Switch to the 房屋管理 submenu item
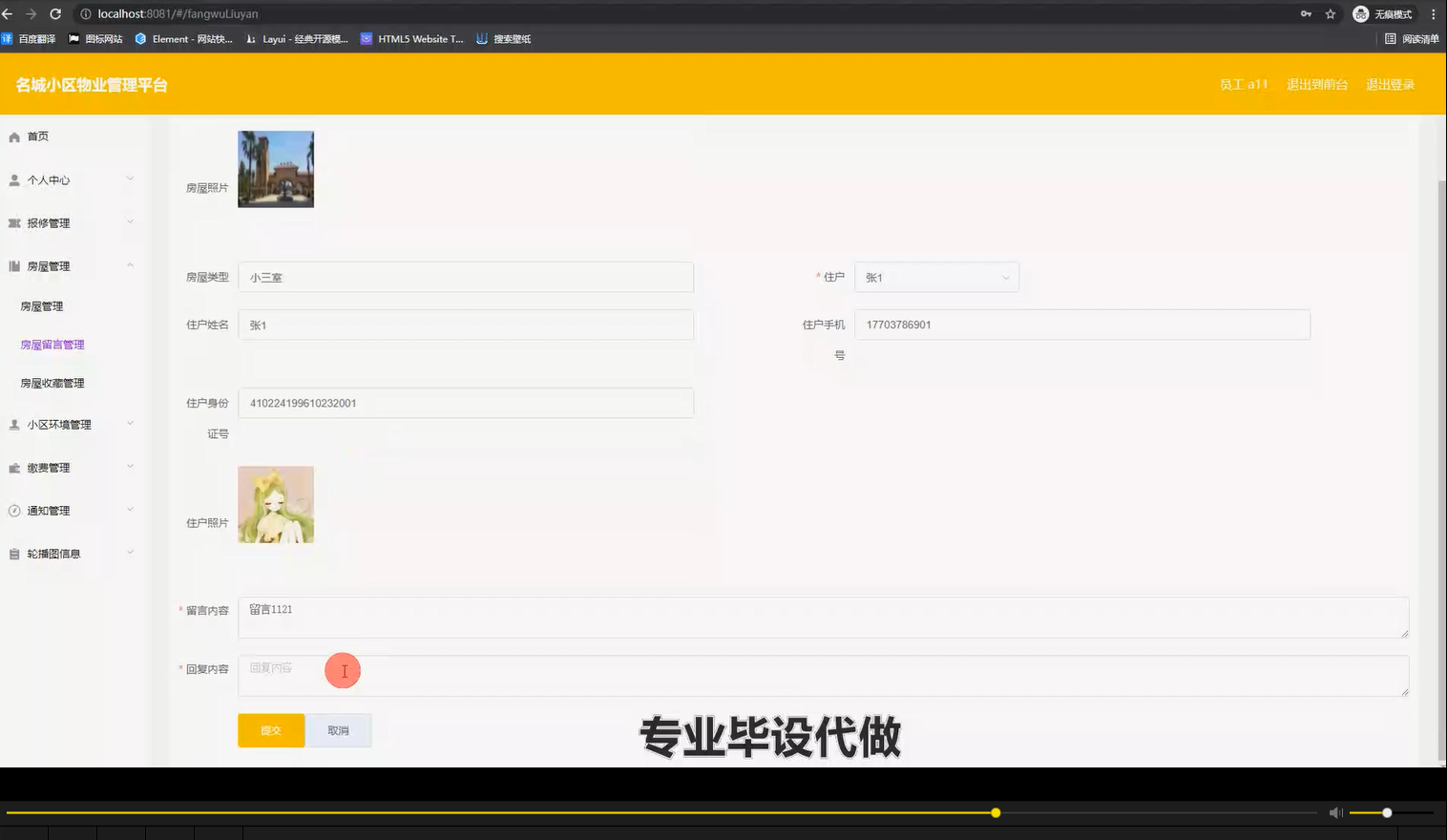 tap(42, 305)
